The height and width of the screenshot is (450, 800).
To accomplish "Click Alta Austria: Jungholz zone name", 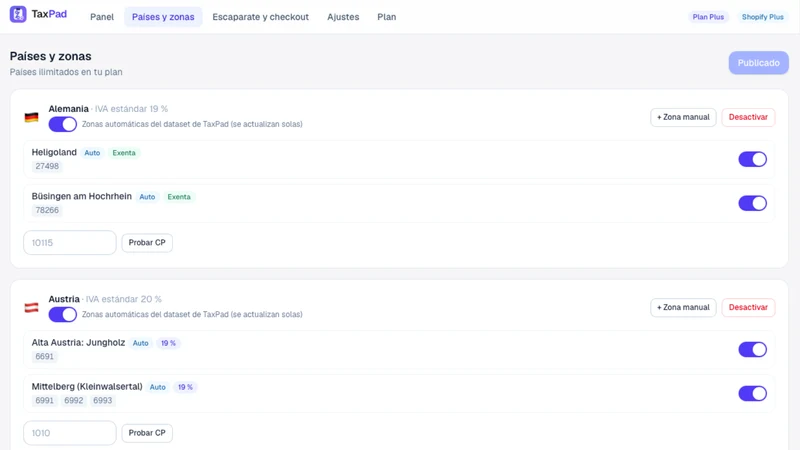I will pyautogui.click(x=78, y=342).
